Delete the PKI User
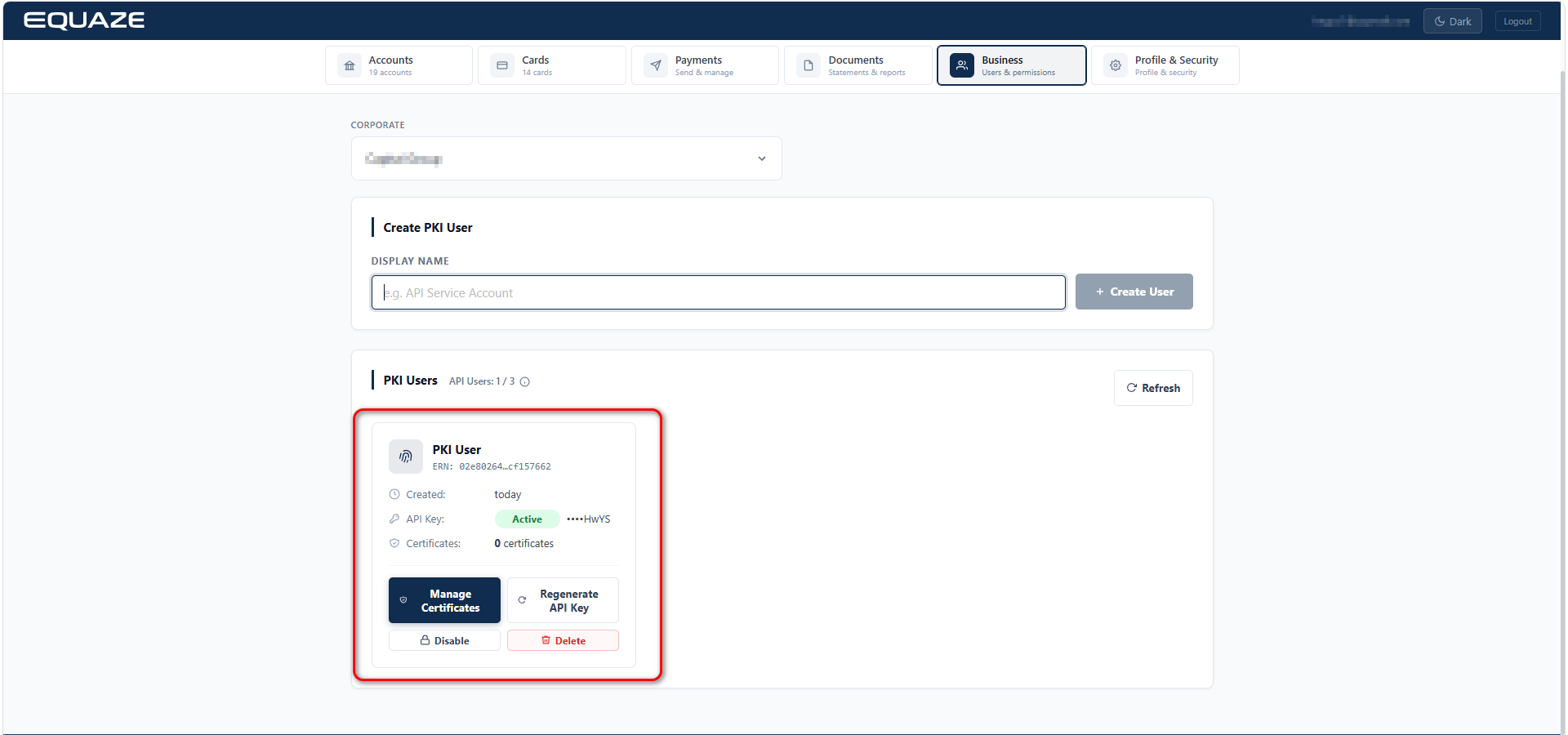The image size is (1568, 735). click(x=563, y=640)
